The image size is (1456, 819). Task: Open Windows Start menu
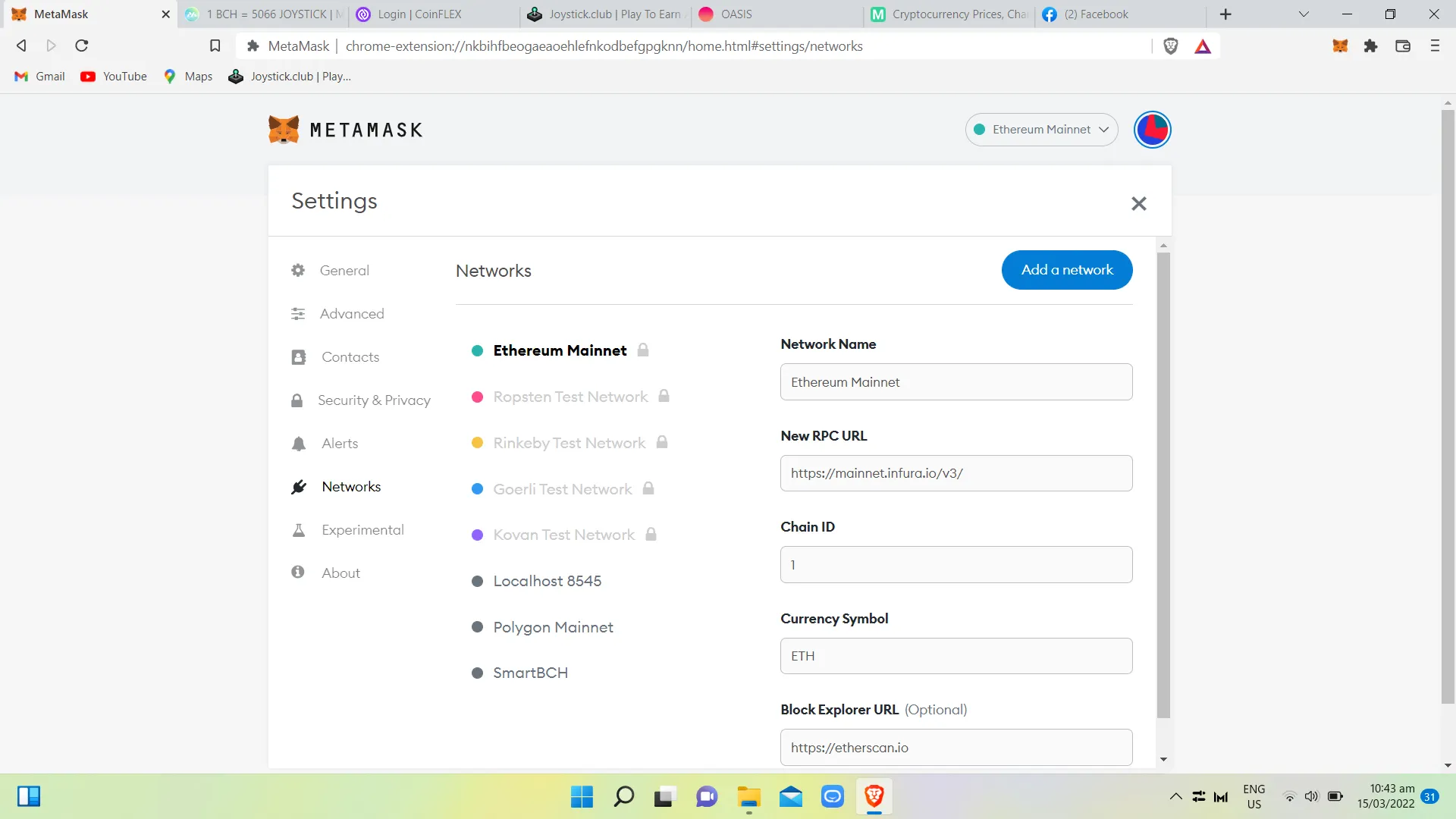coord(582,797)
